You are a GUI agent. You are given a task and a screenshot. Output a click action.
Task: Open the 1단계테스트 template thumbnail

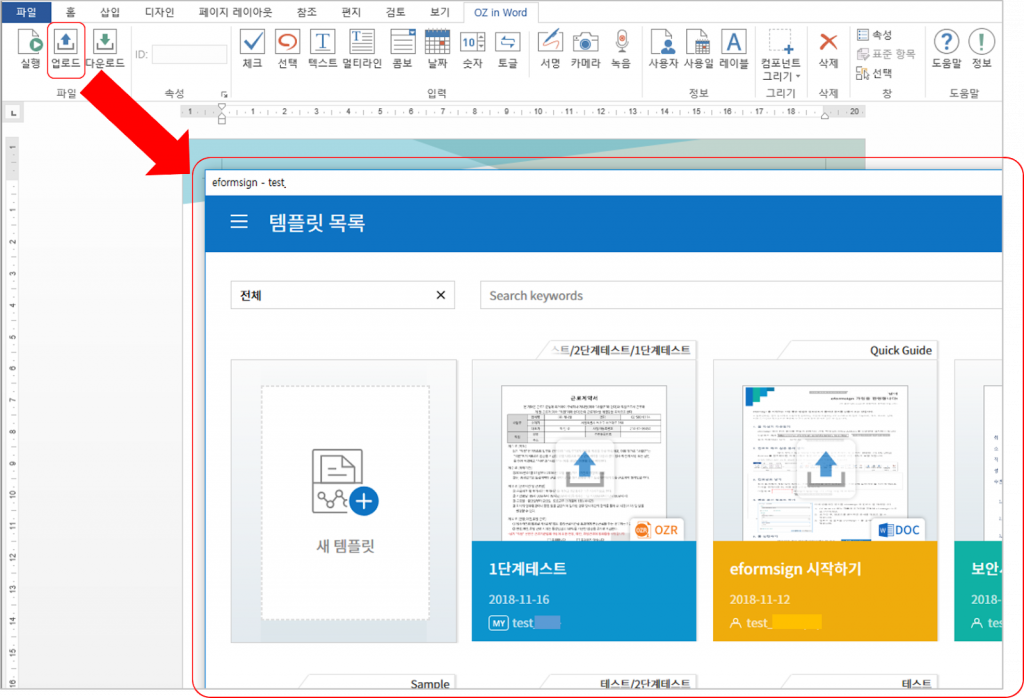click(x=584, y=462)
